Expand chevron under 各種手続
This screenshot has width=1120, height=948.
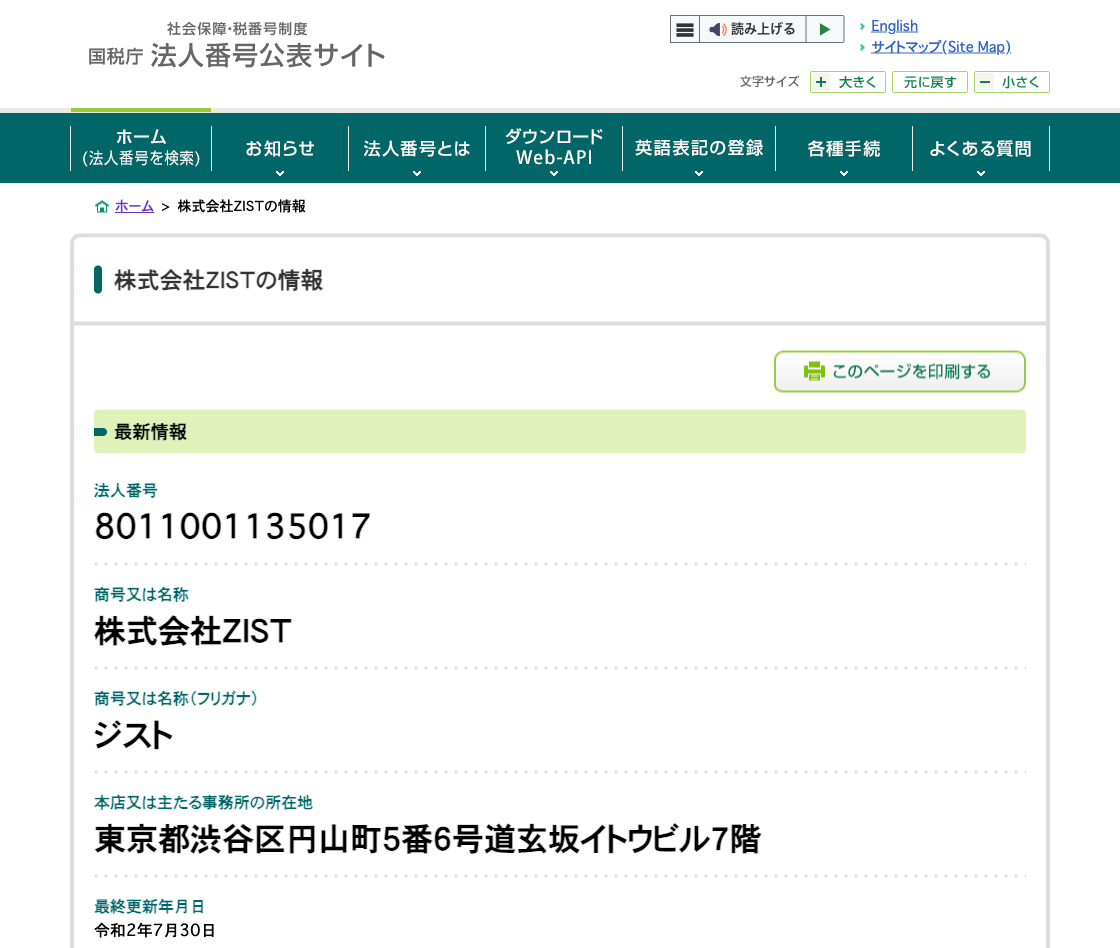(x=844, y=174)
